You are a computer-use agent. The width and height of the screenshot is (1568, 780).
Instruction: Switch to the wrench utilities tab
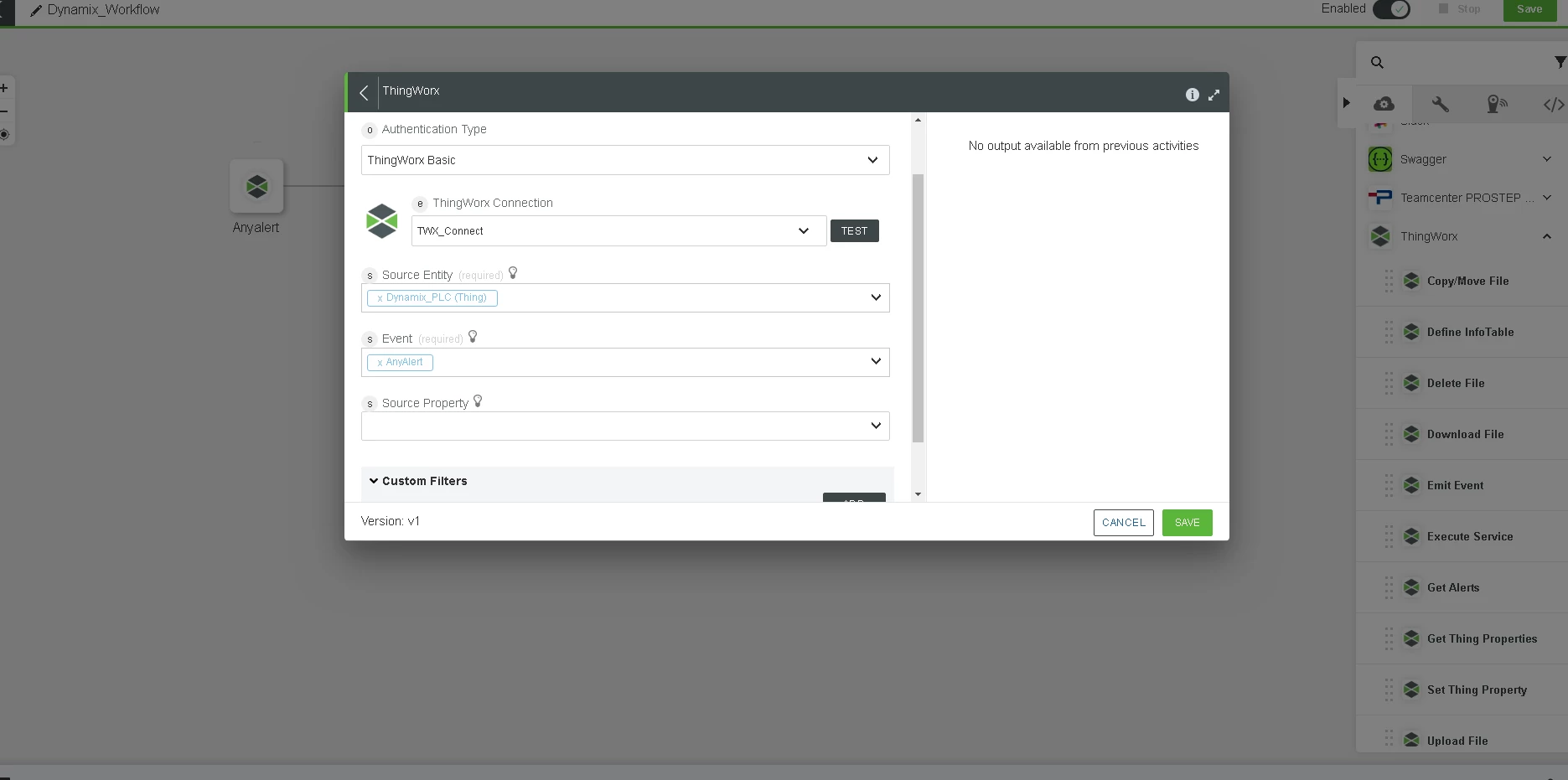pyautogui.click(x=1440, y=104)
